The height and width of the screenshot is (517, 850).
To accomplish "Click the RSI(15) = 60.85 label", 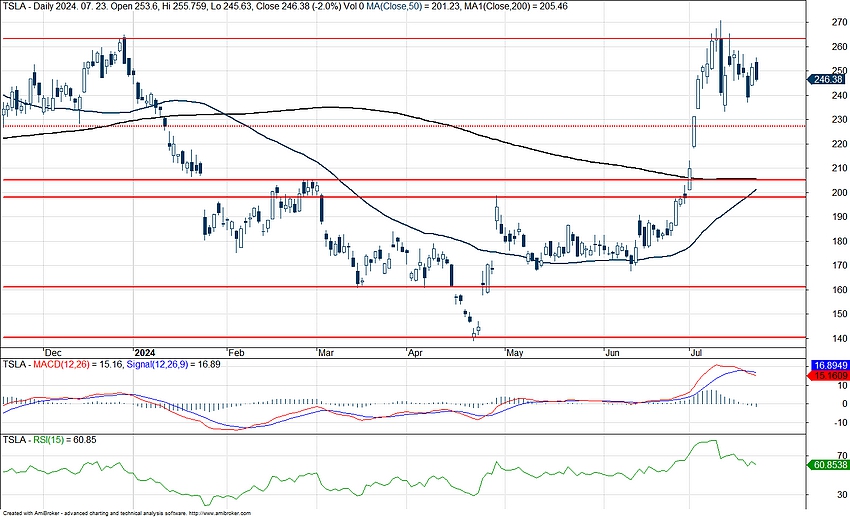I will pos(65,440).
